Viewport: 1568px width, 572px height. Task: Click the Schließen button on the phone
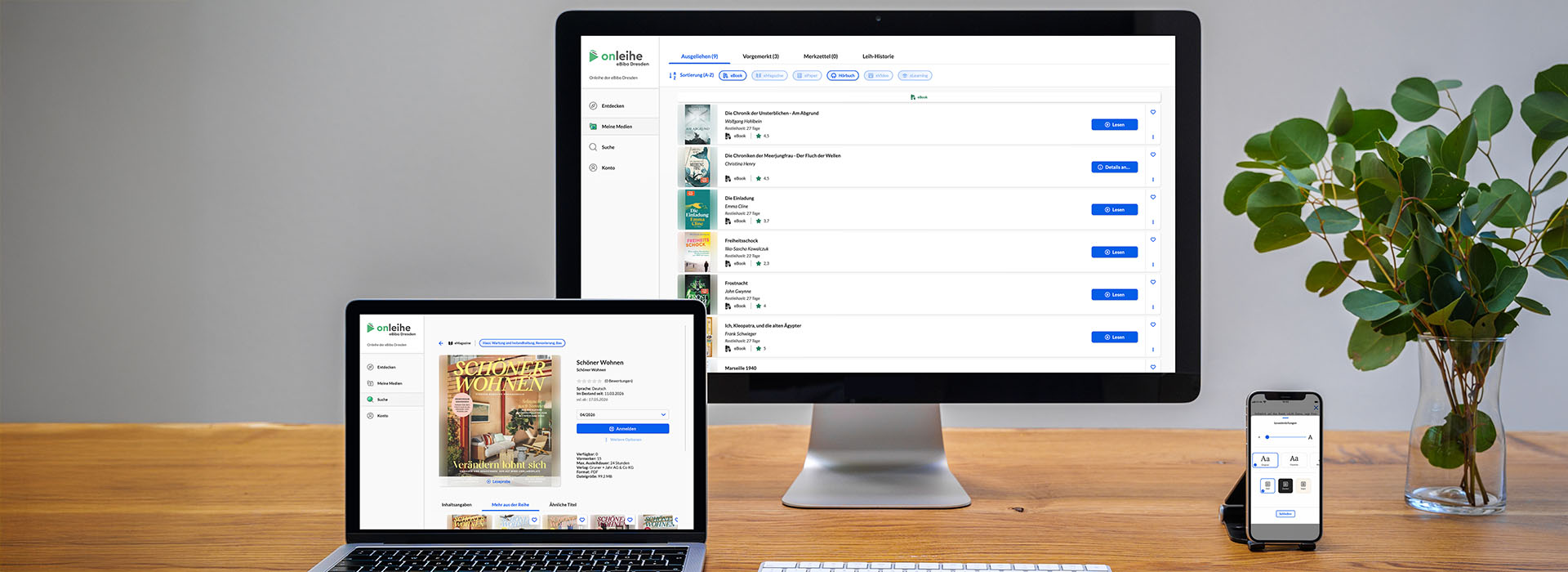[x=1285, y=514]
